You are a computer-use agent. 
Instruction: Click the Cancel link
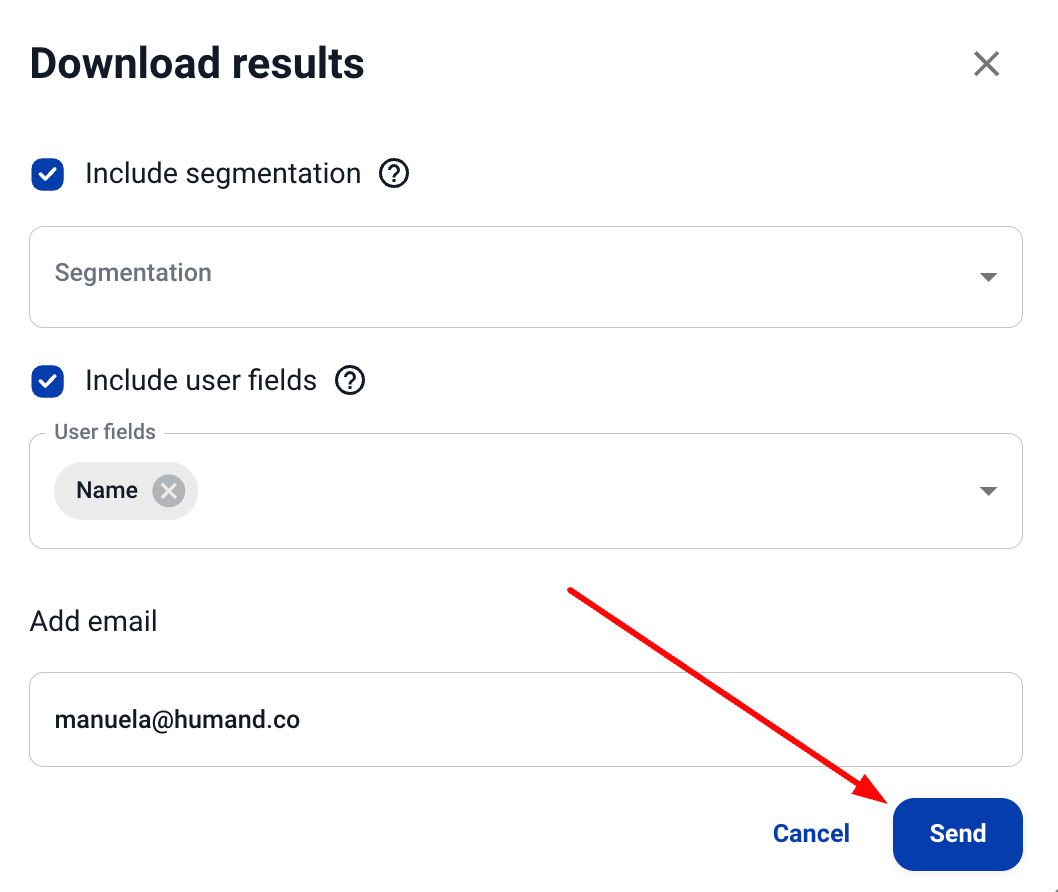click(x=811, y=834)
